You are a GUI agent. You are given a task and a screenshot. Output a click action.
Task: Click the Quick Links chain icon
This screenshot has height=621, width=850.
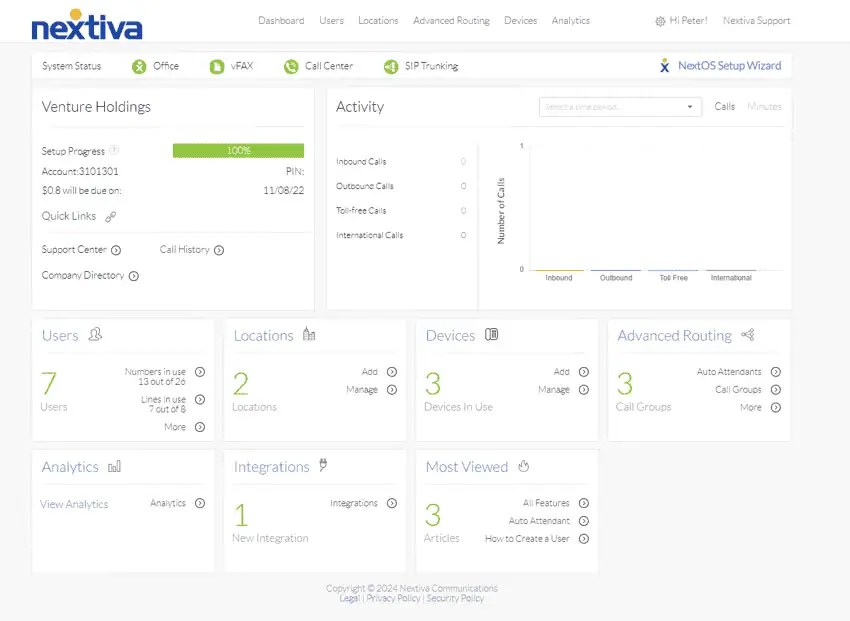111,217
